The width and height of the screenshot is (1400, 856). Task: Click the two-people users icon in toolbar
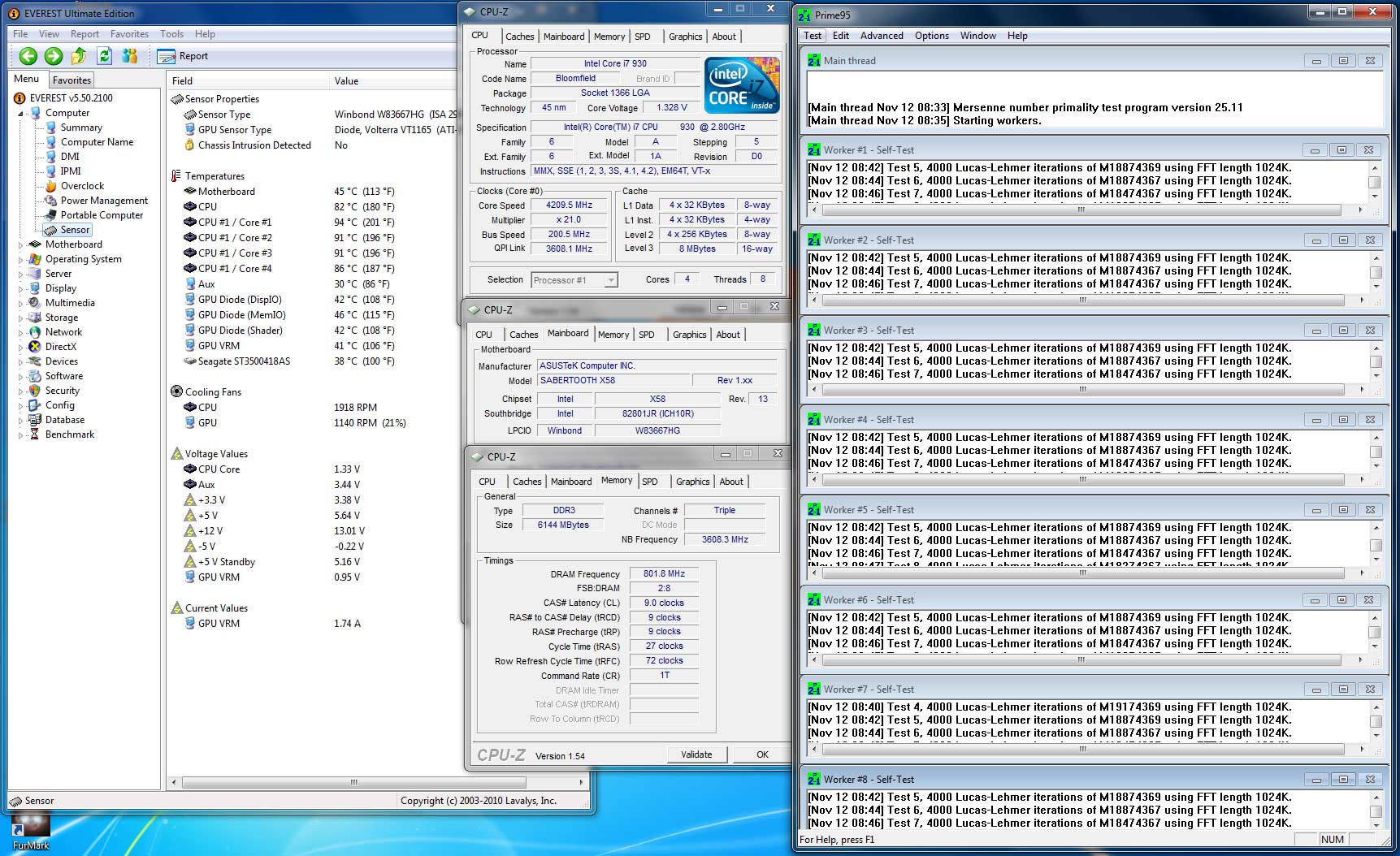click(x=130, y=56)
